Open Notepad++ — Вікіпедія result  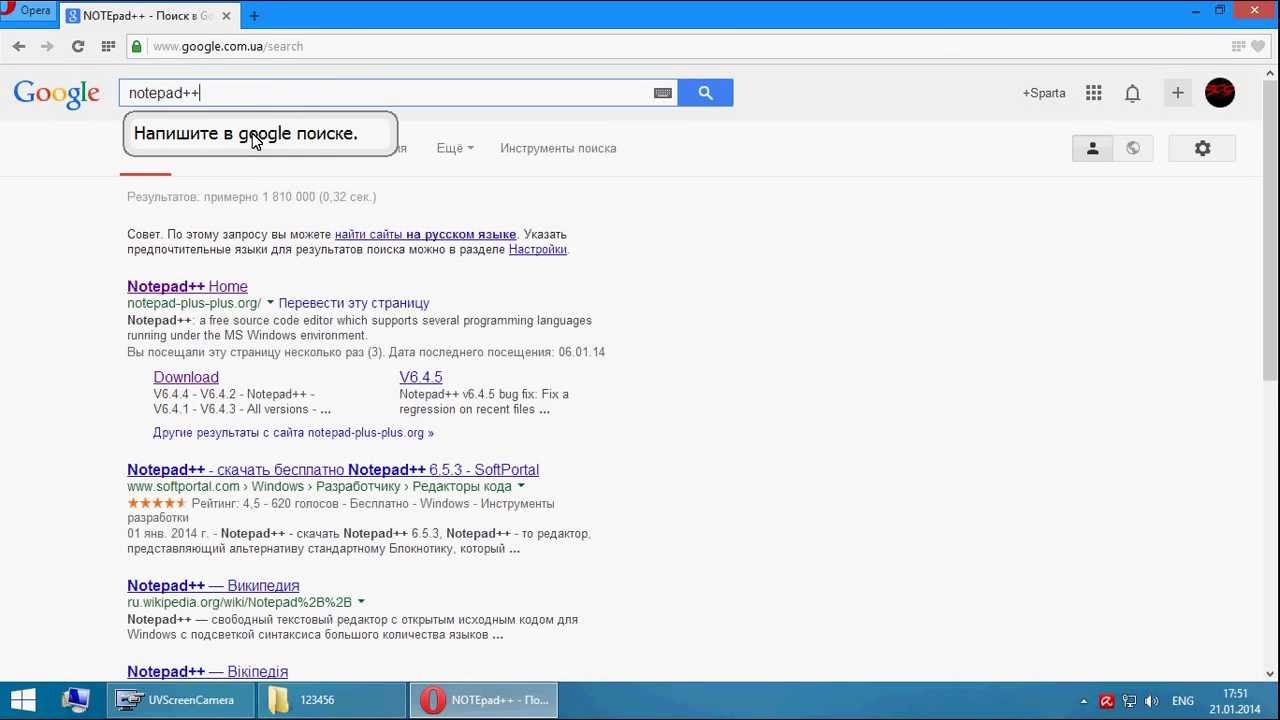(x=207, y=672)
